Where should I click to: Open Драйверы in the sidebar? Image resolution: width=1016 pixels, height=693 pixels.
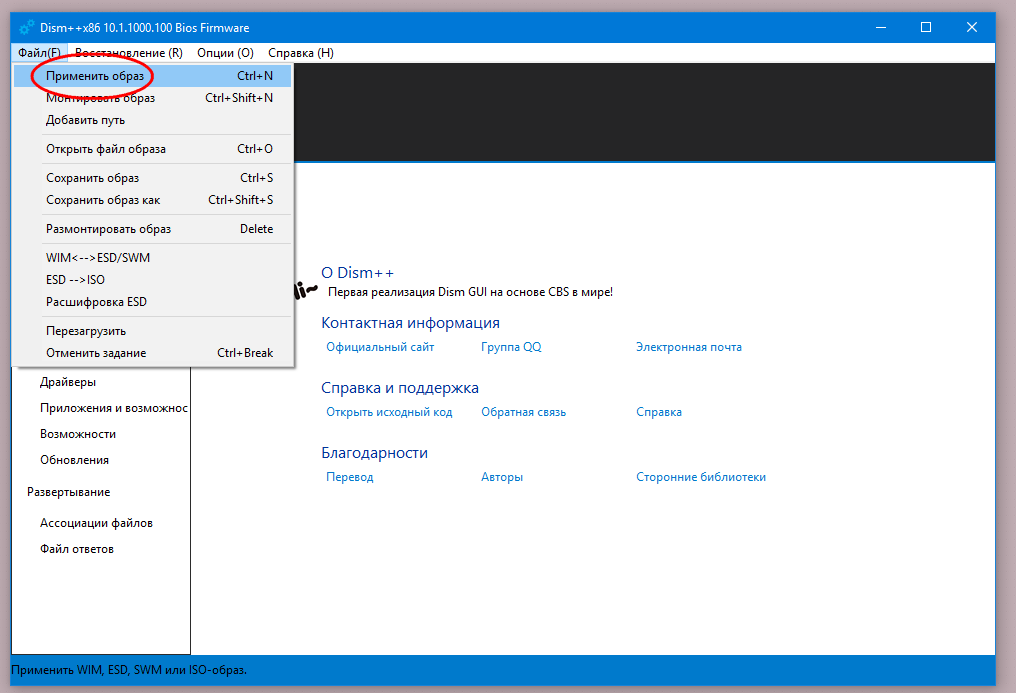(x=68, y=382)
